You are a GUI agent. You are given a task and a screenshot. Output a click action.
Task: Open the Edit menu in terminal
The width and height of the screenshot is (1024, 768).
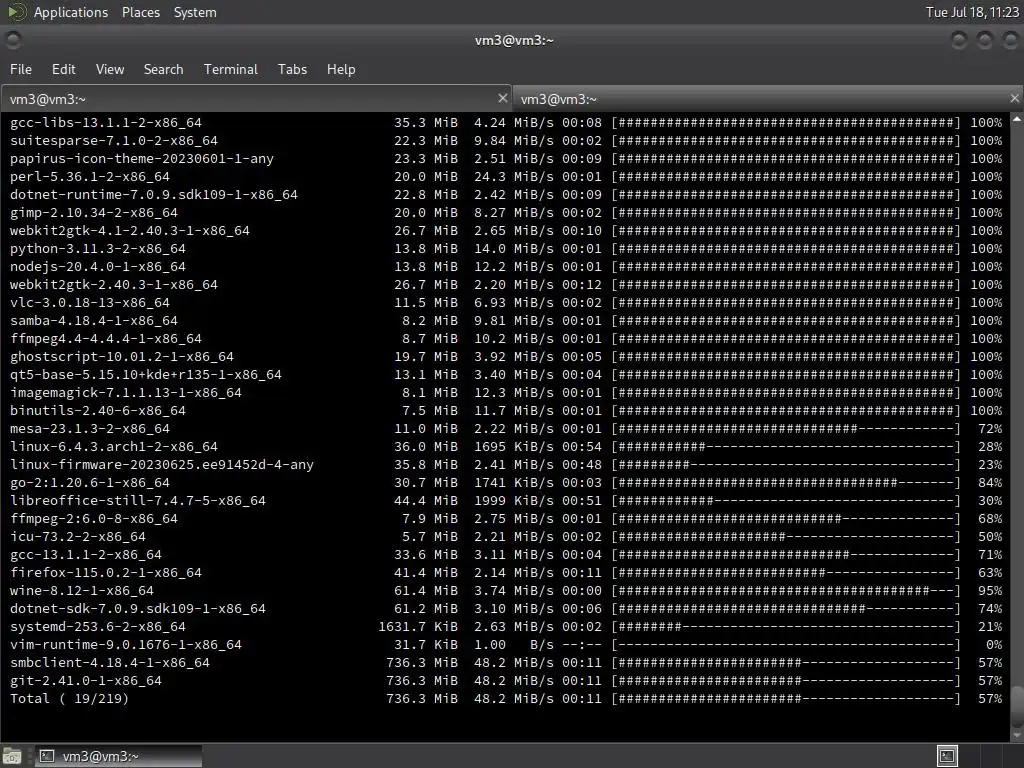pos(63,69)
